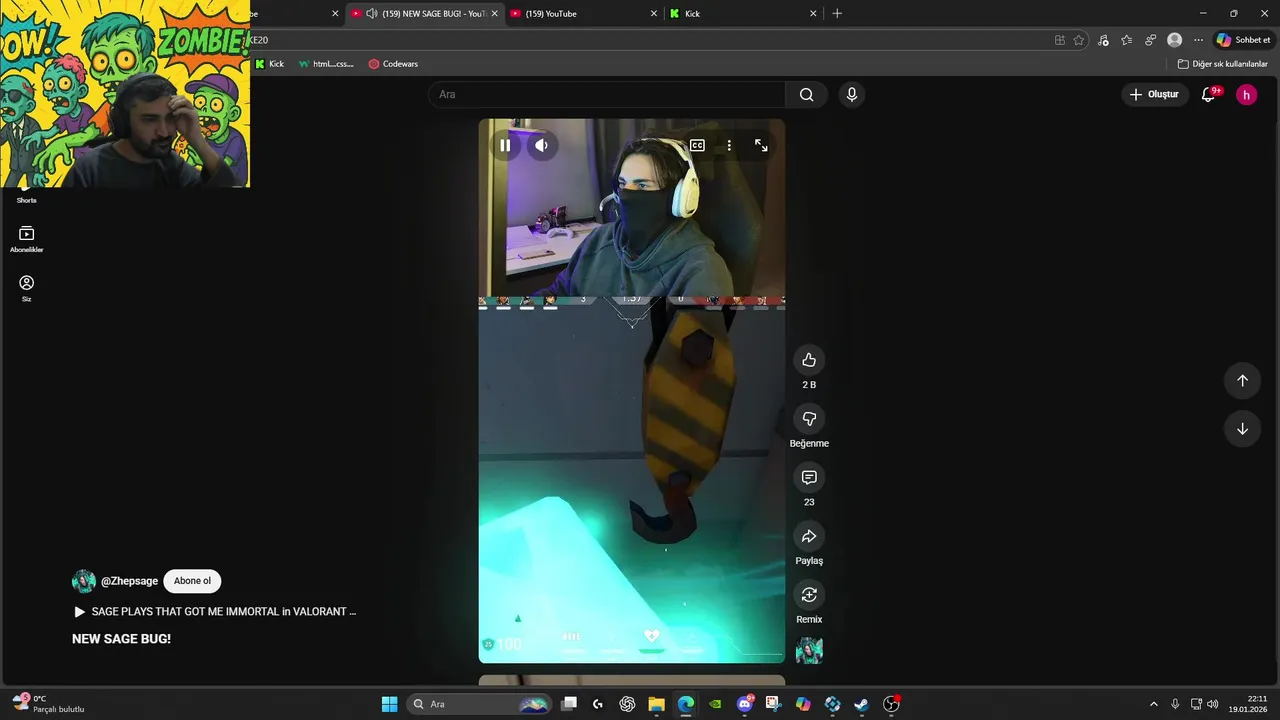Go to the next Short with down arrow

tap(1242, 429)
